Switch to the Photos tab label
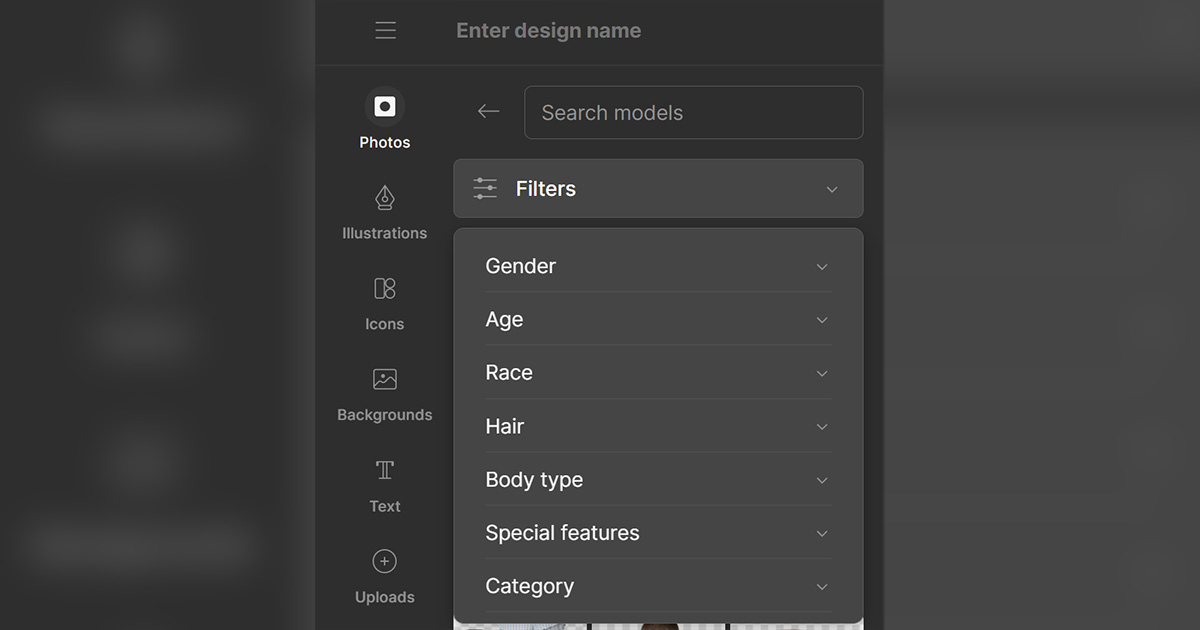This screenshot has height=630, width=1200. click(x=385, y=143)
